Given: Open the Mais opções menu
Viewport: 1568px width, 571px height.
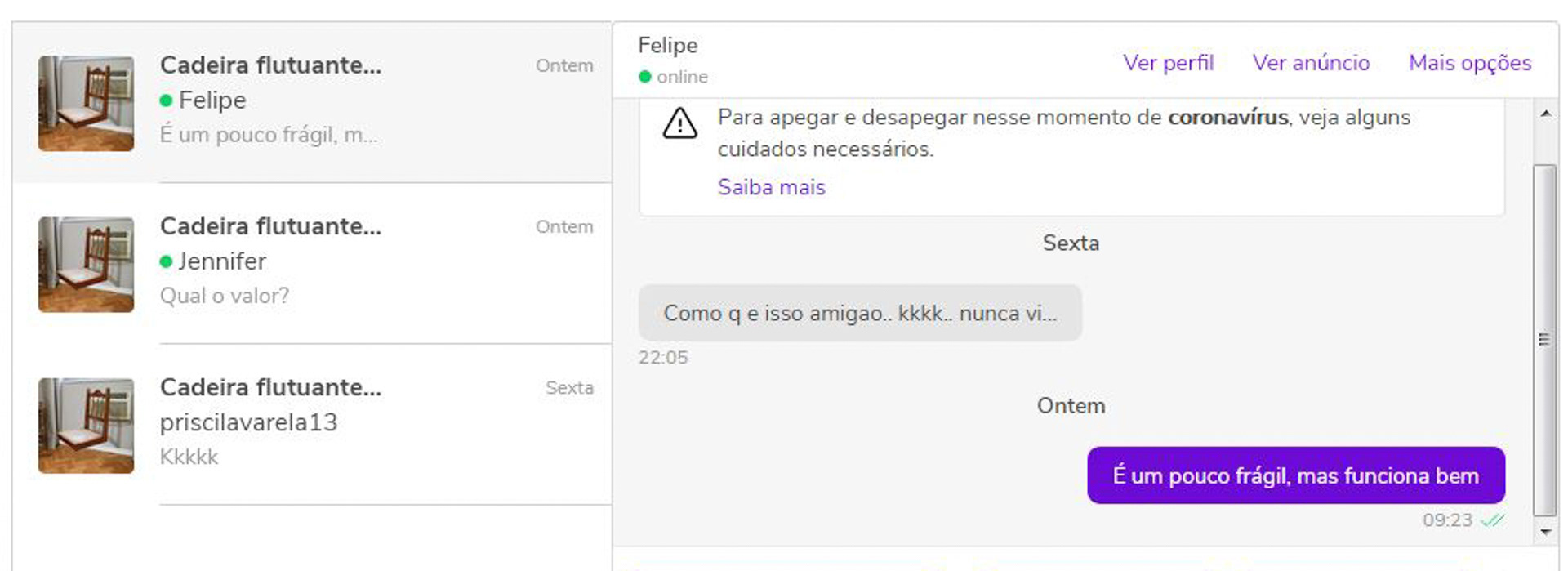Looking at the screenshot, I should click(x=1470, y=63).
